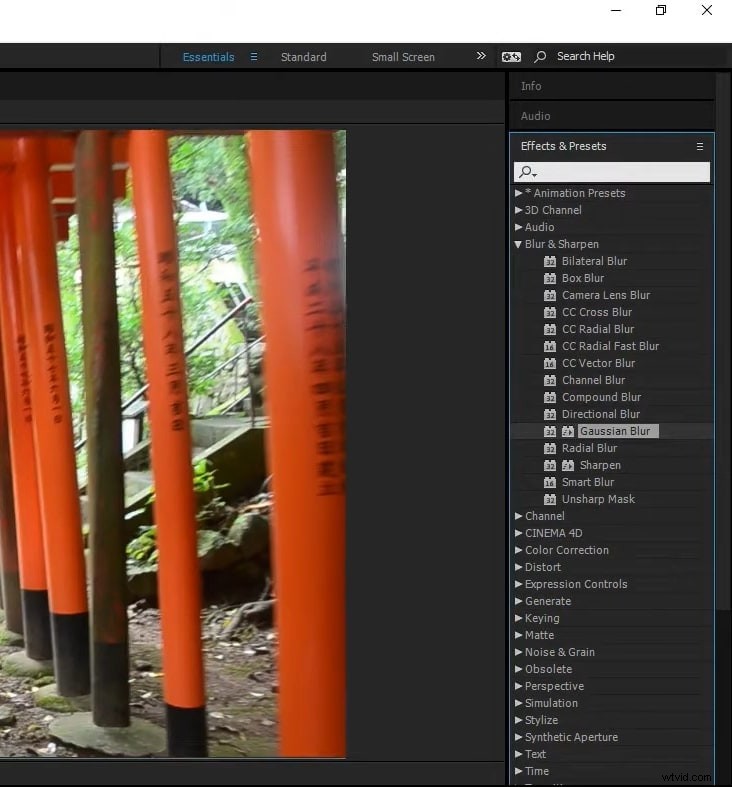
Task: Expand the Distort effects category
Action: (x=518, y=567)
